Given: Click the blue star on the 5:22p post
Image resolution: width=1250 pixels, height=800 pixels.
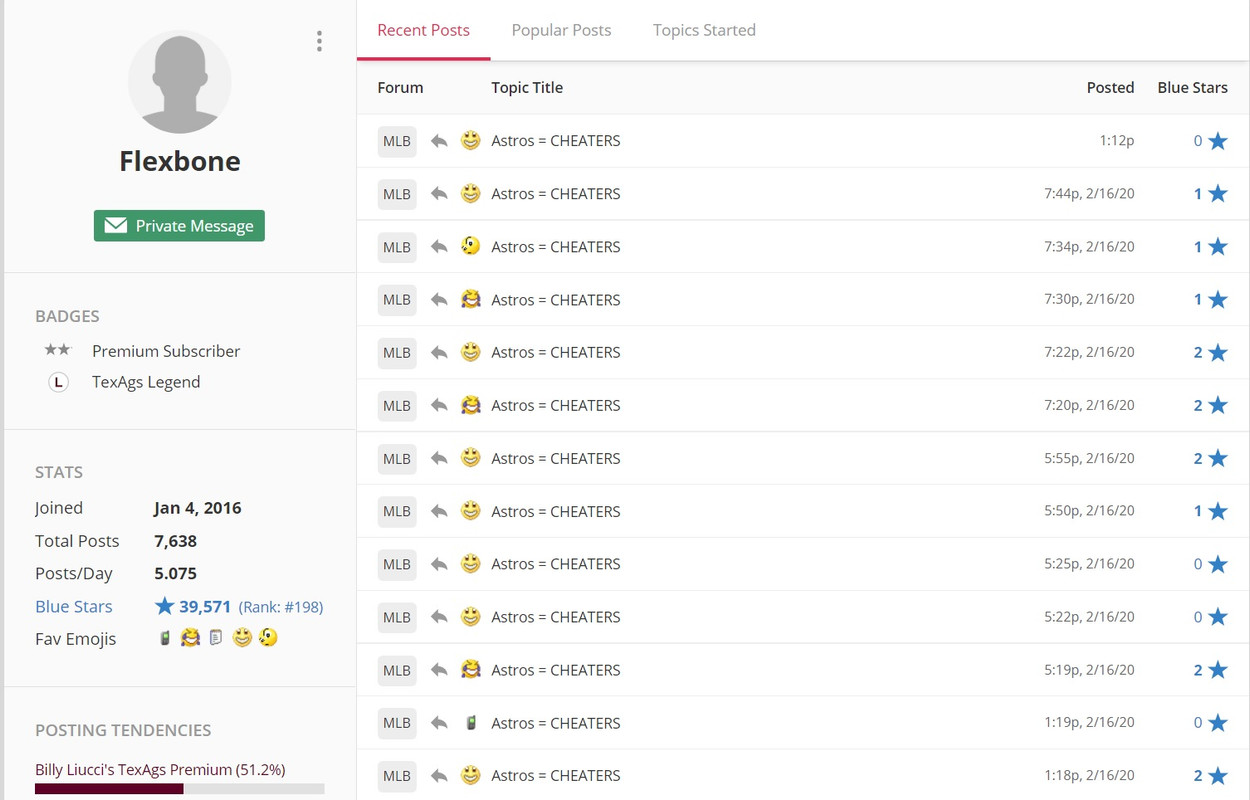Looking at the screenshot, I should pyautogui.click(x=1217, y=617).
